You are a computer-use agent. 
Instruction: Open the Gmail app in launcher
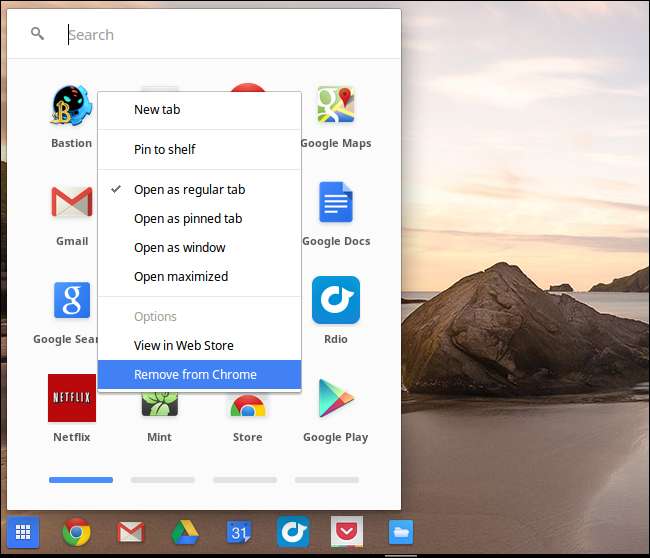pos(71,203)
